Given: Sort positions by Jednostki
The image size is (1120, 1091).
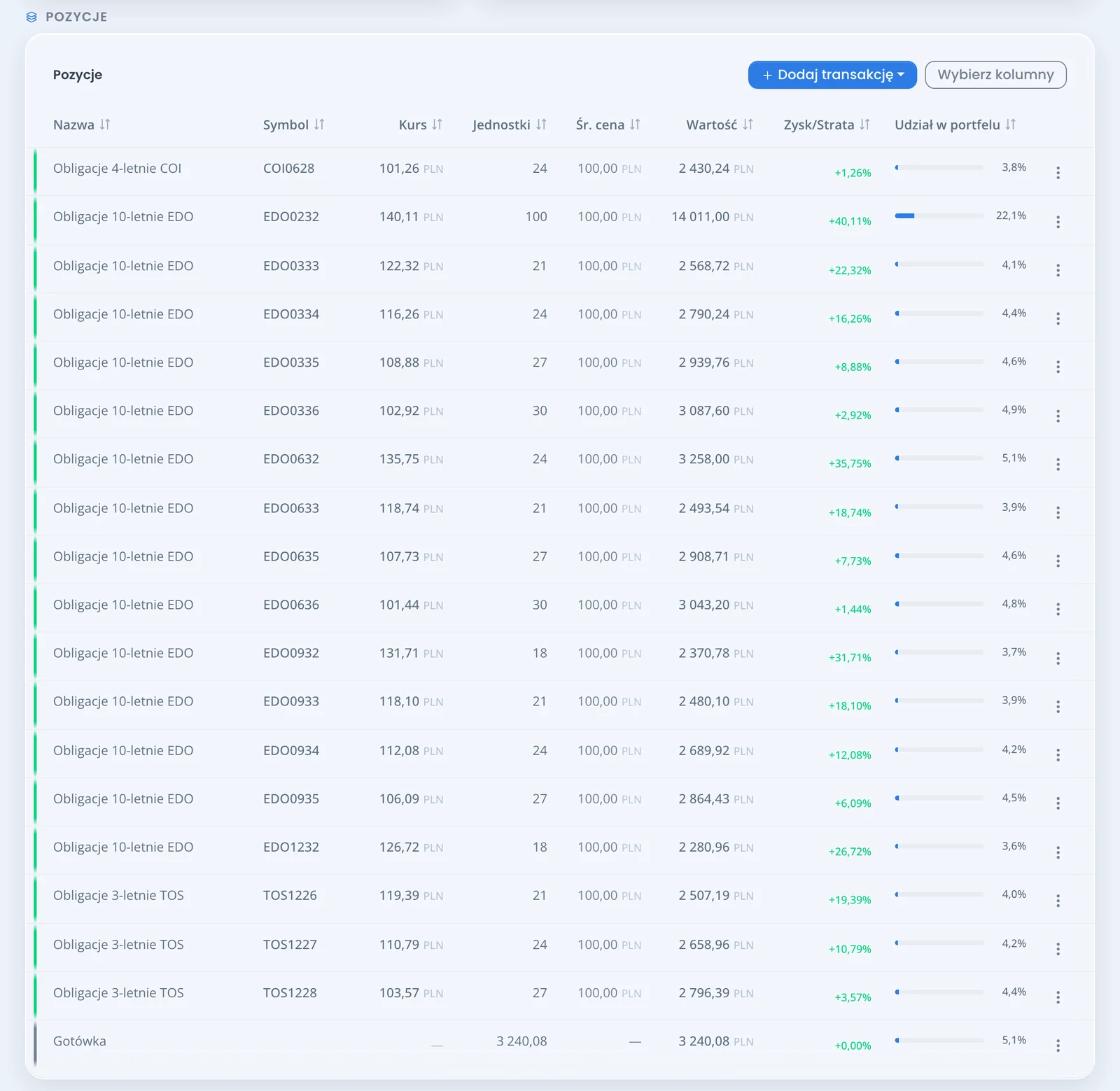Looking at the screenshot, I should coord(510,125).
